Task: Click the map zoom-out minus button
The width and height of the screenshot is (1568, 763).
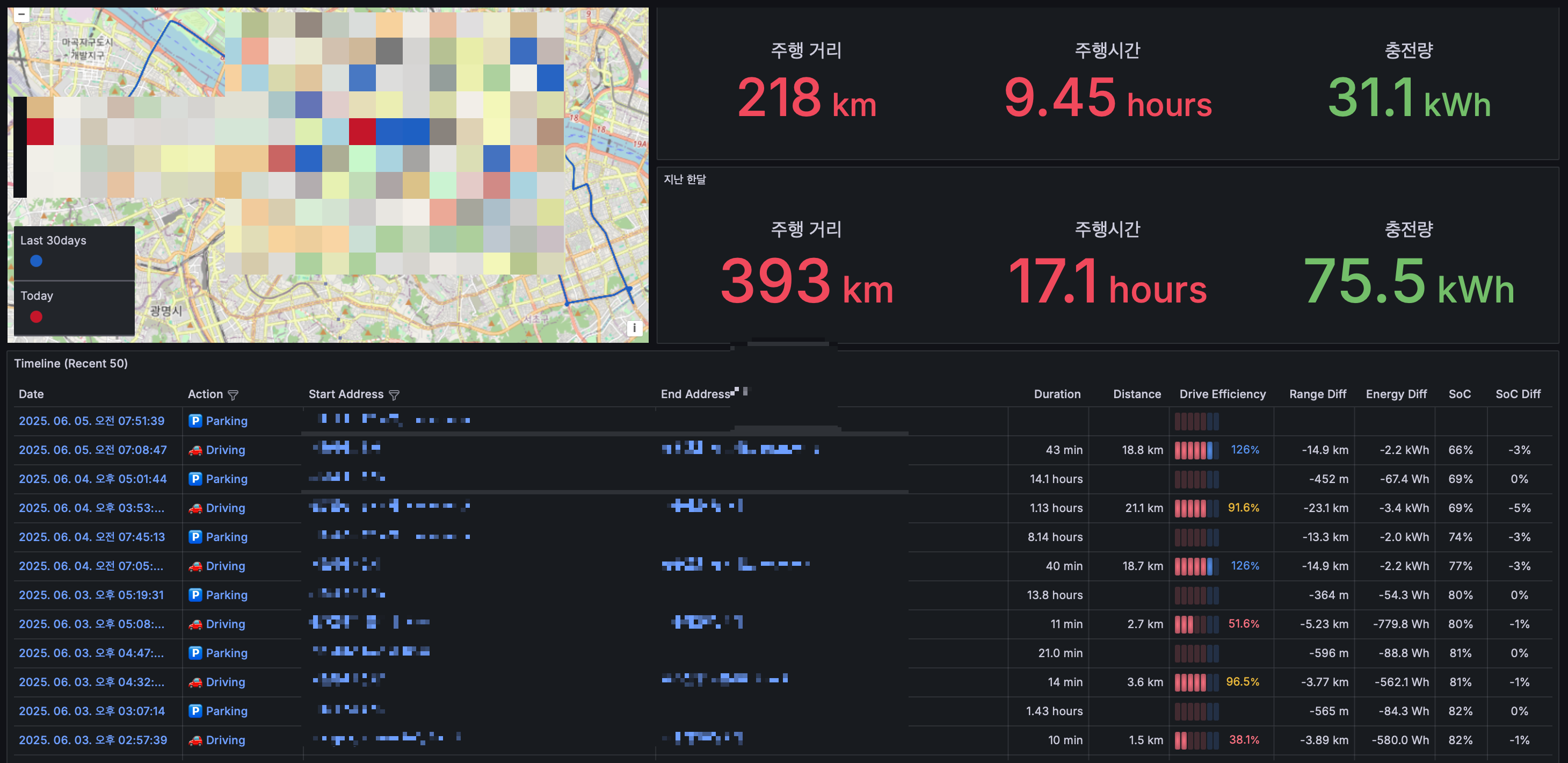Action: 21,15
